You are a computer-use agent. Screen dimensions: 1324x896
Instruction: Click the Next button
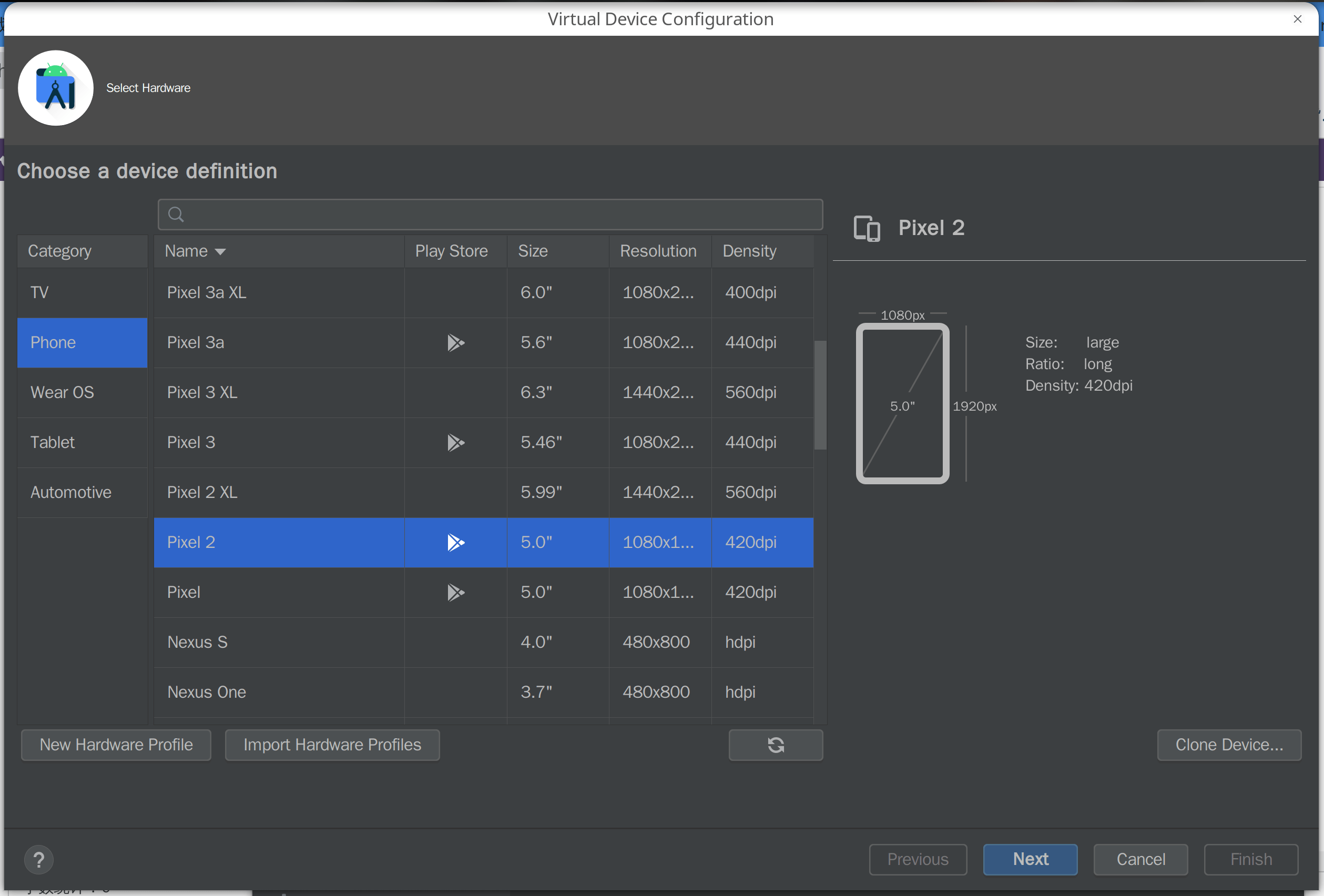click(1030, 859)
